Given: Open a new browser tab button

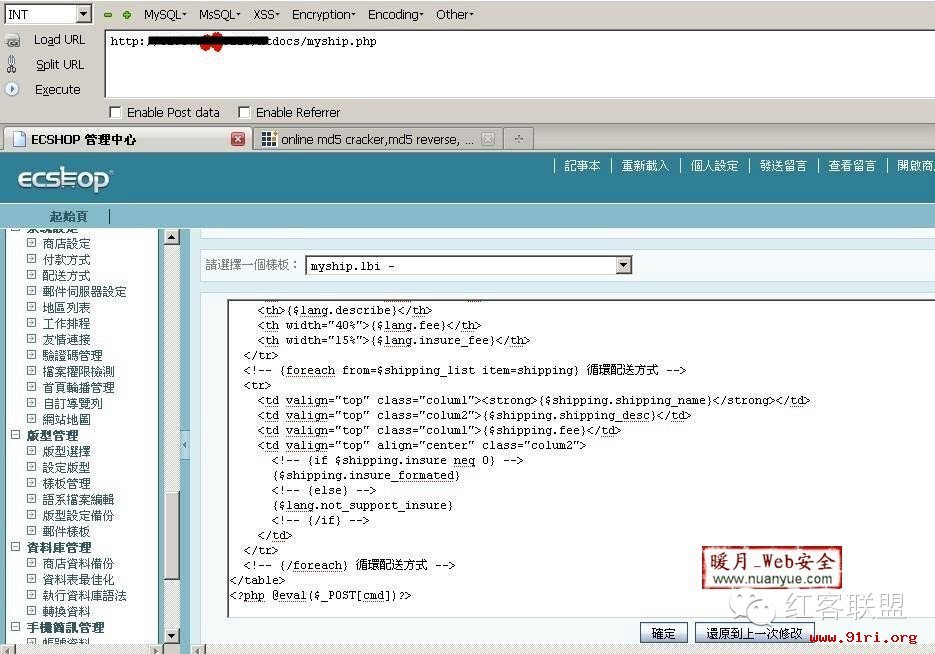Looking at the screenshot, I should click(x=519, y=138).
